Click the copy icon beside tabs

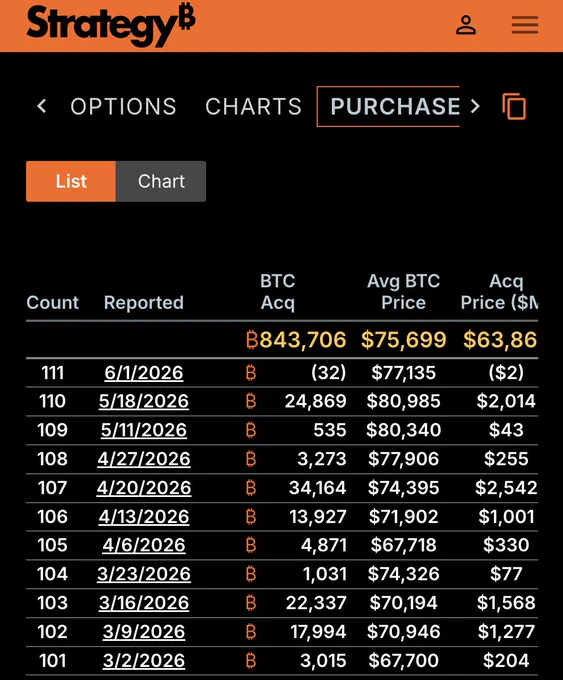point(514,106)
